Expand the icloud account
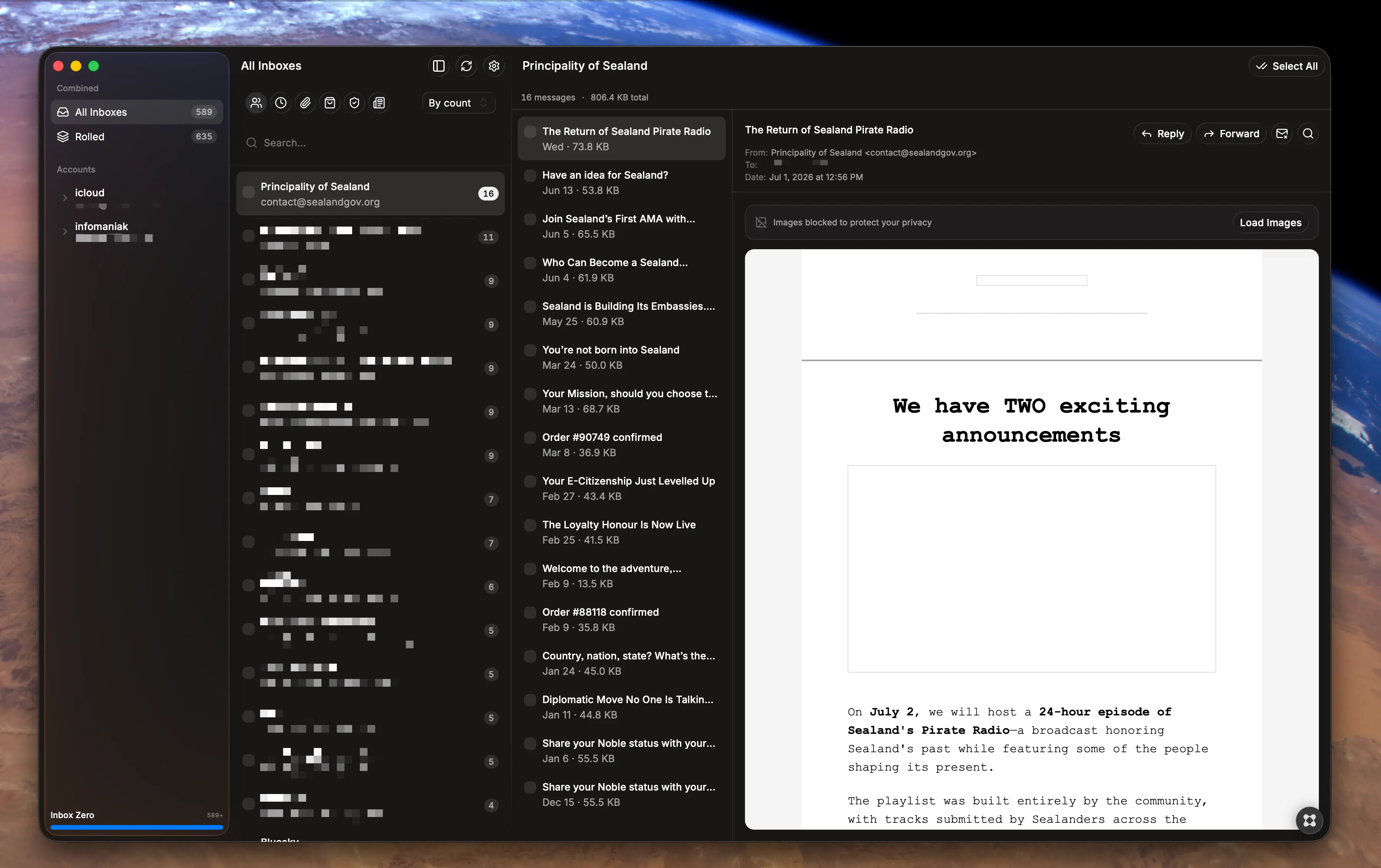Screen dimensions: 1381x868 click(65, 198)
